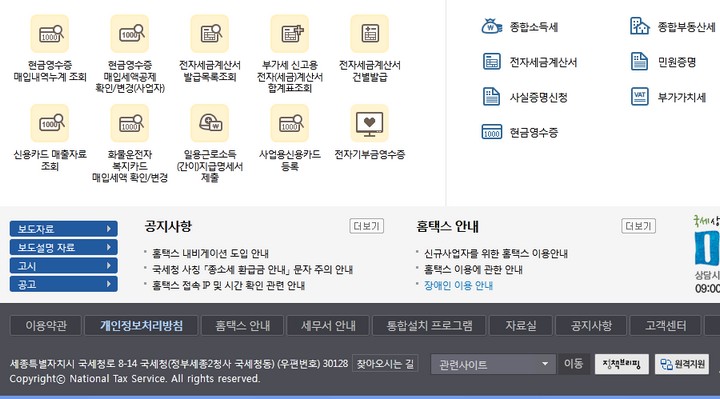Open the 원격지원 button

coord(682,364)
